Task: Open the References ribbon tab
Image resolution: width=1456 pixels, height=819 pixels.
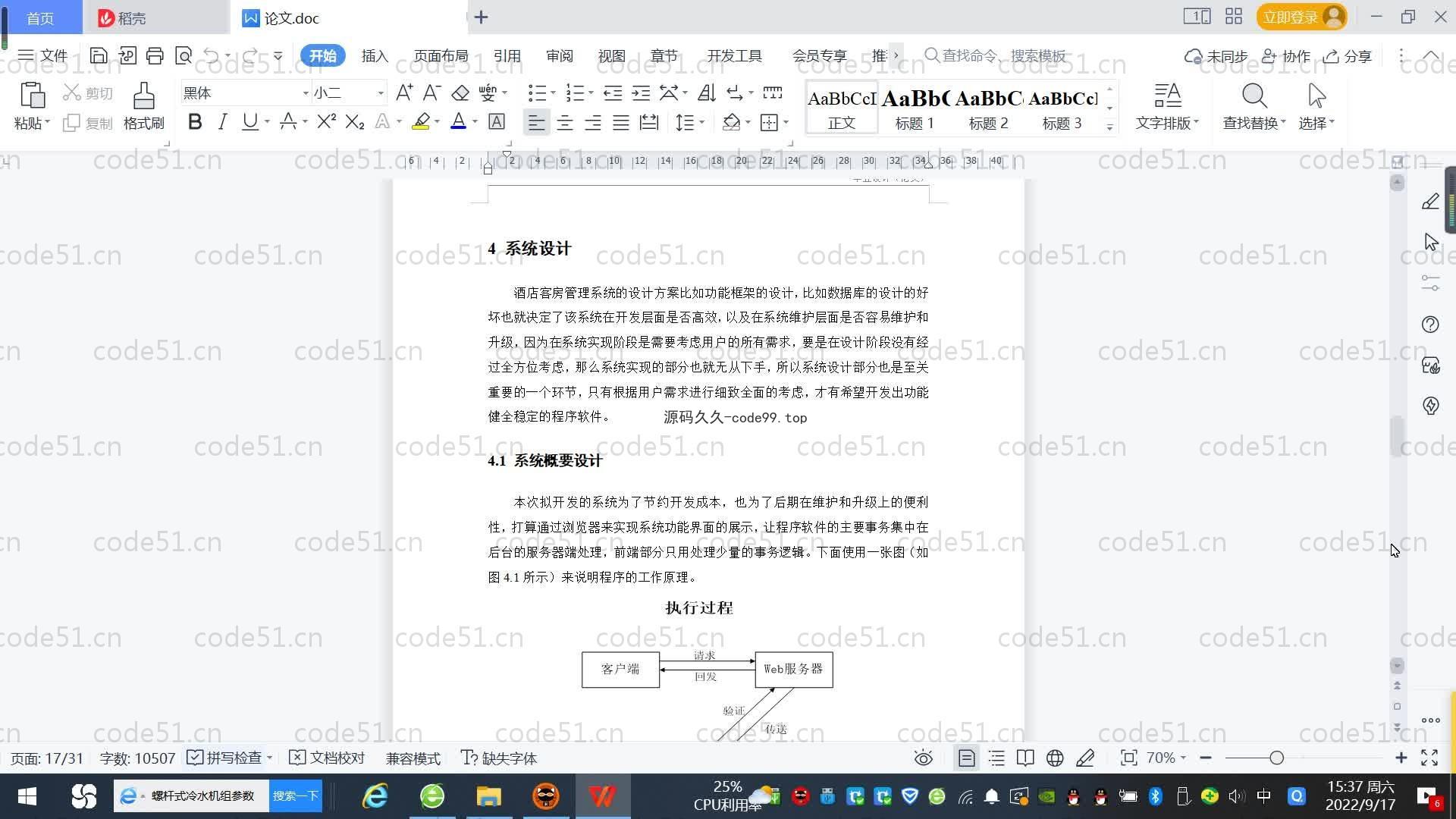Action: [507, 56]
